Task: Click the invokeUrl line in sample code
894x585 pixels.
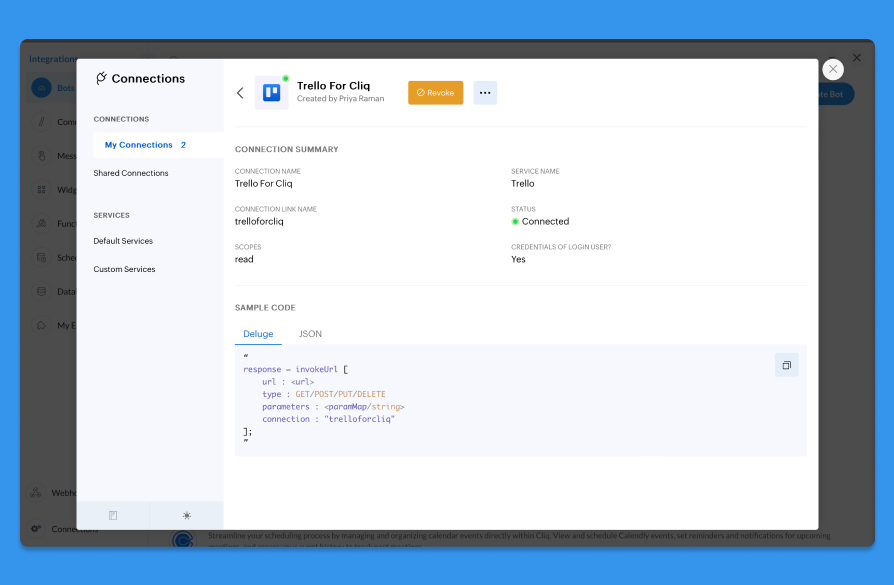Action: pos(295,369)
